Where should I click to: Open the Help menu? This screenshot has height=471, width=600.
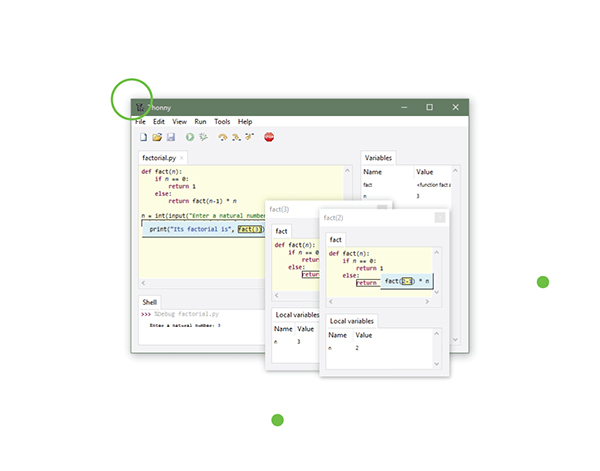[x=245, y=121]
